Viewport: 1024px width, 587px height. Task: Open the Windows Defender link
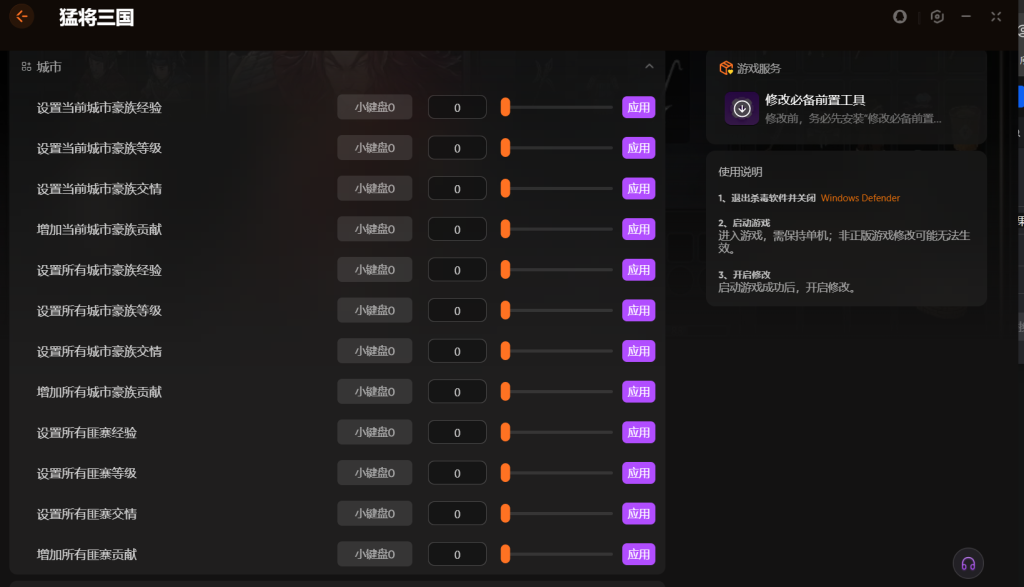[x=860, y=198]
